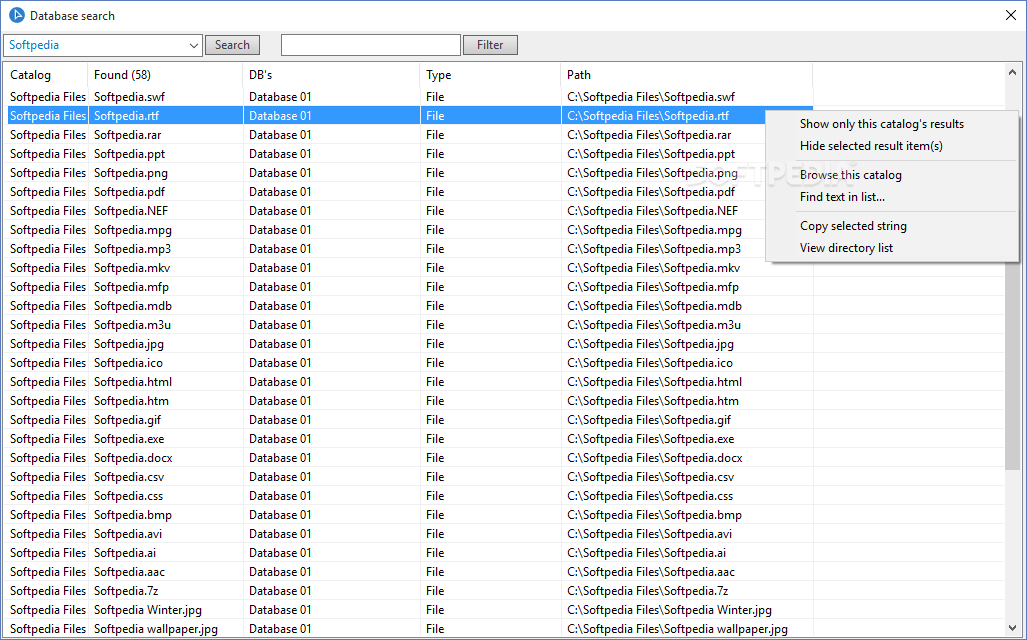
Task: Click the scrollbar down arrow
Action: (1012, 628)
